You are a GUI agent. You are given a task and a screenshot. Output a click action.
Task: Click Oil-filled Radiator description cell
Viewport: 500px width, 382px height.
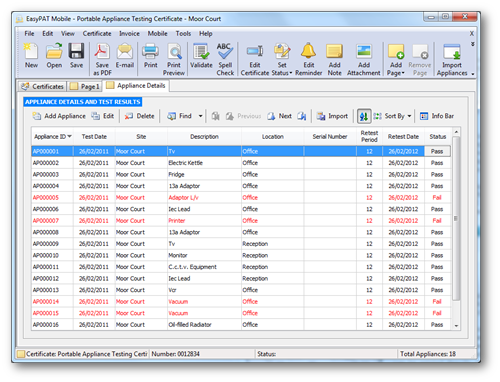(x=204, y=325)
